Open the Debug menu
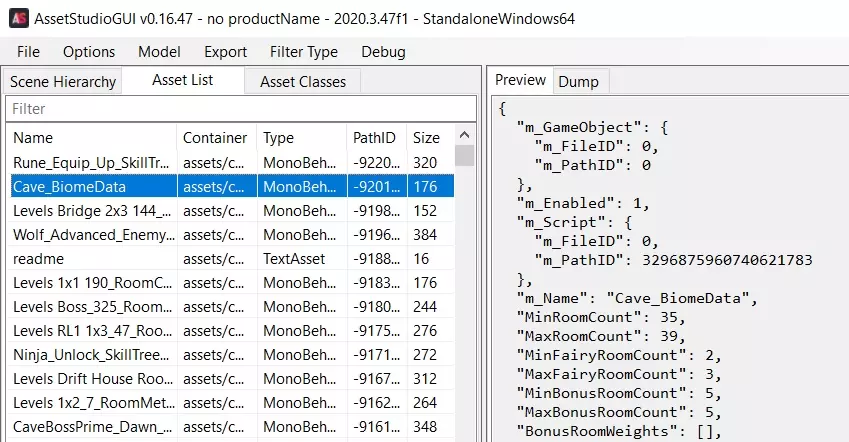The width and height of the screenshot is (849, 442). (x=383, y=52)
